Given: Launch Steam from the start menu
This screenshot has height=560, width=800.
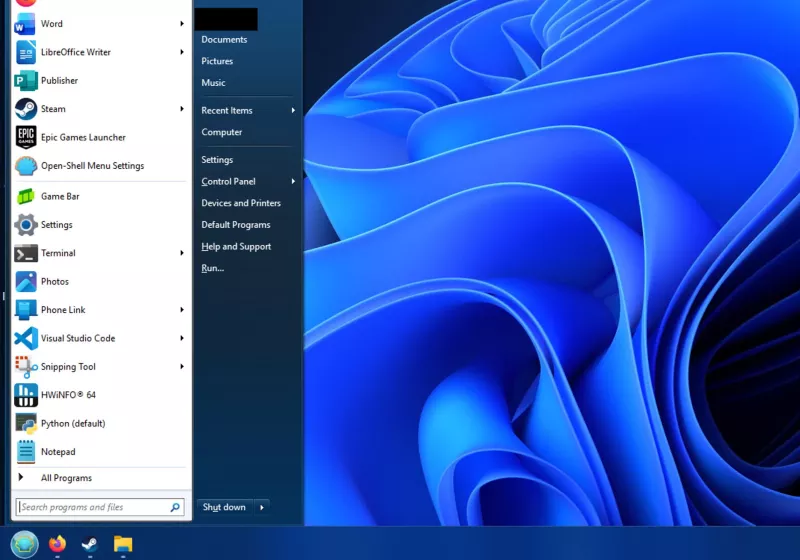Looking at the screenshot, I should point(26,109).
